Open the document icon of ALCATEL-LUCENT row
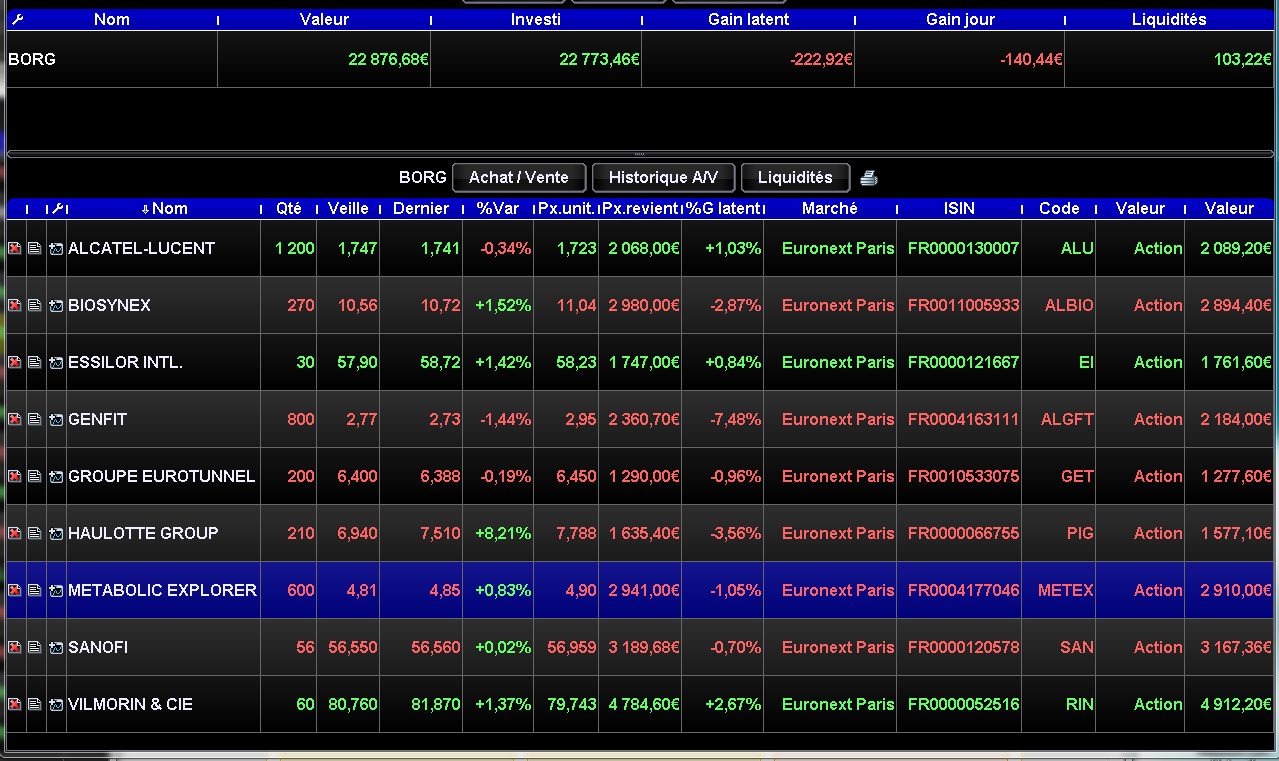 35,248
